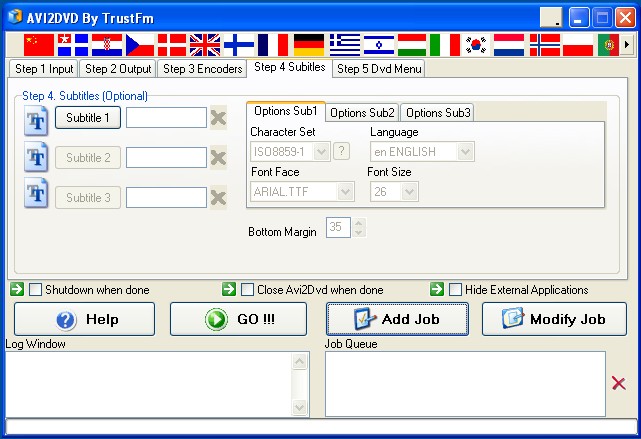This screenshot has height=439, width=641.
Task: Open the Font Size dropdown
Action: pyautogui.click(x=409, y=191)
